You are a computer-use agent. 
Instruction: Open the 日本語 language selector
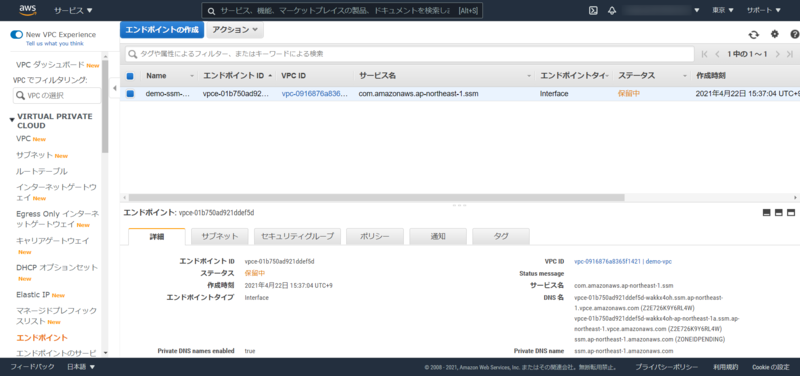tap(81, 367)
